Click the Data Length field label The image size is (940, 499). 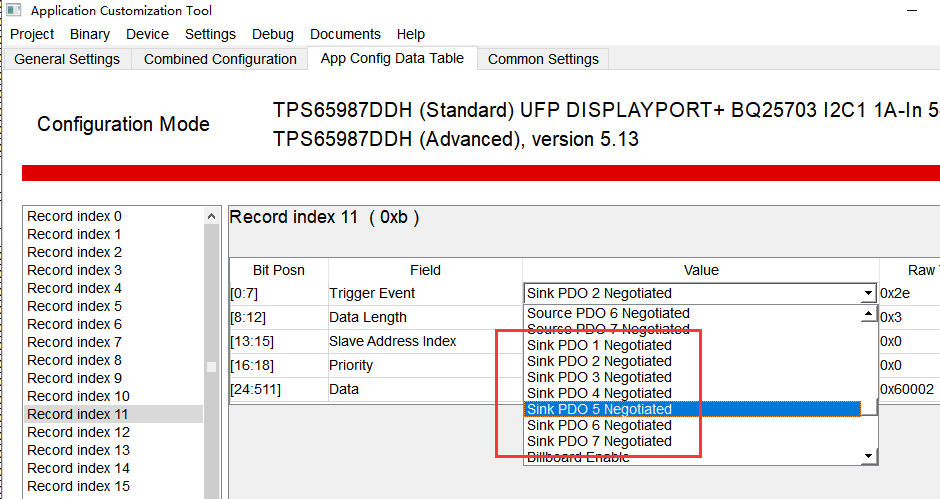(368, 317)
